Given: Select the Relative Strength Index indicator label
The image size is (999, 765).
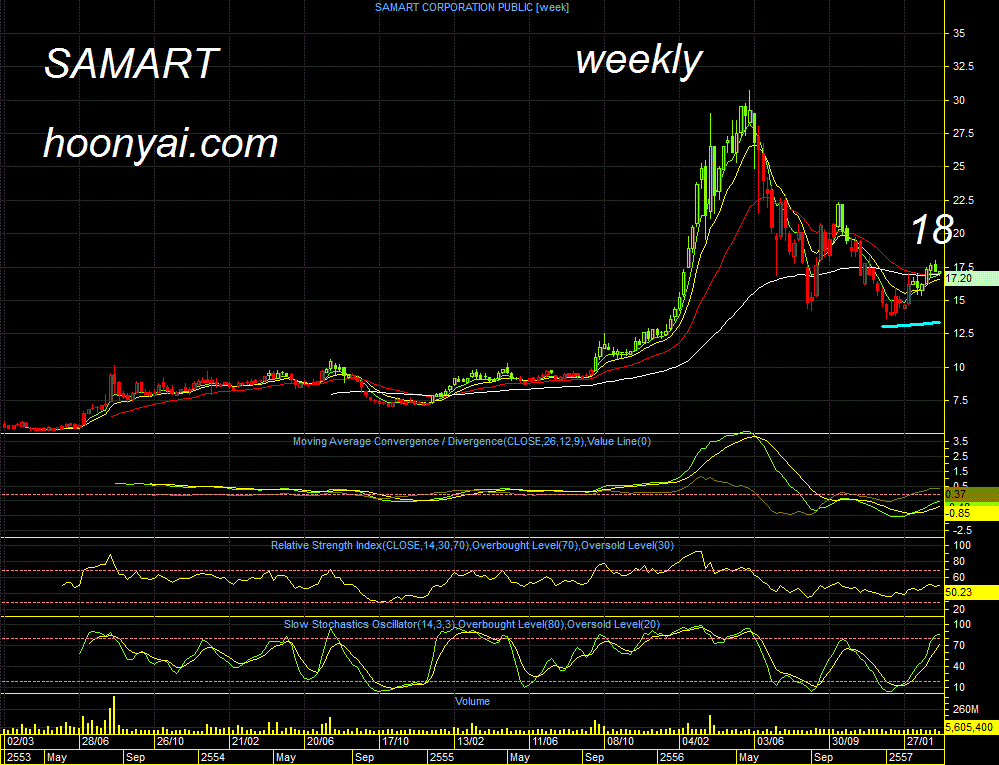Looking at the screenshot, I should pos(472,545).
